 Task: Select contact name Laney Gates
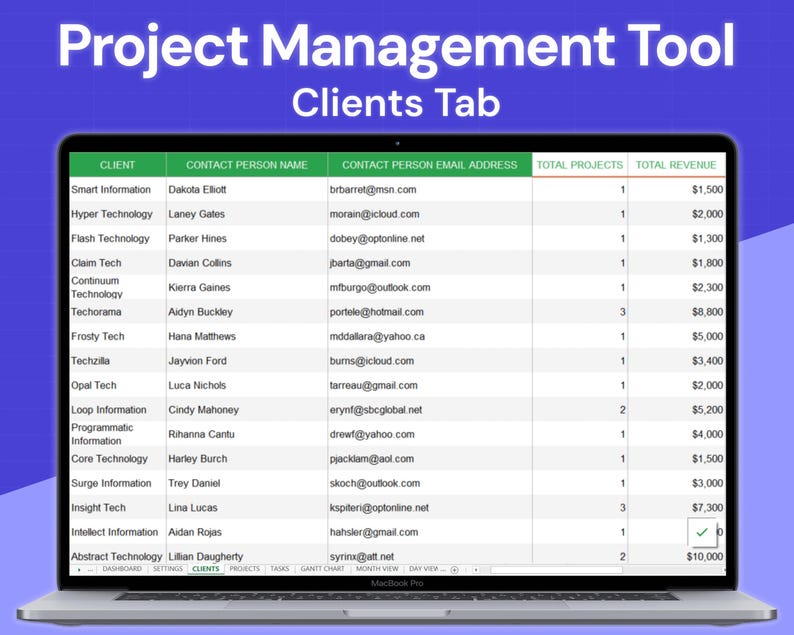click(x=196, y=214)
